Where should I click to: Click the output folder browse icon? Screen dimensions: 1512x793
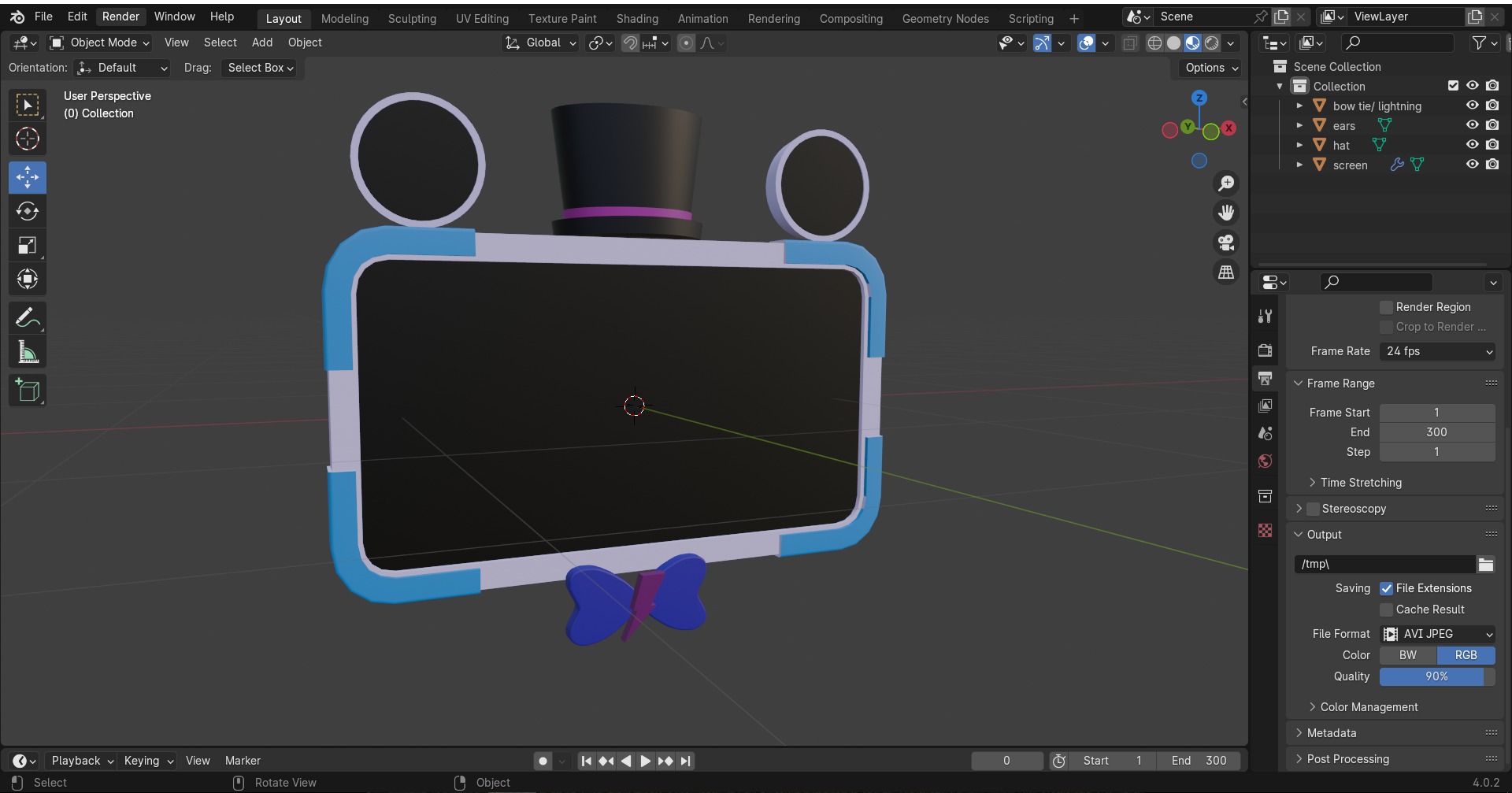1486,565
